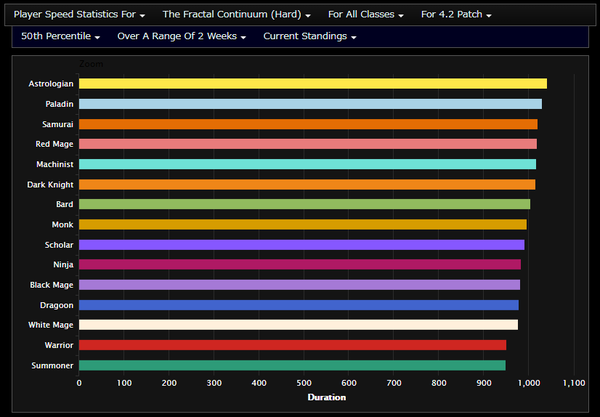Click the gold Monk bar
The width and height of the screenshot is (600, 417).
click(x=303, y=225)
